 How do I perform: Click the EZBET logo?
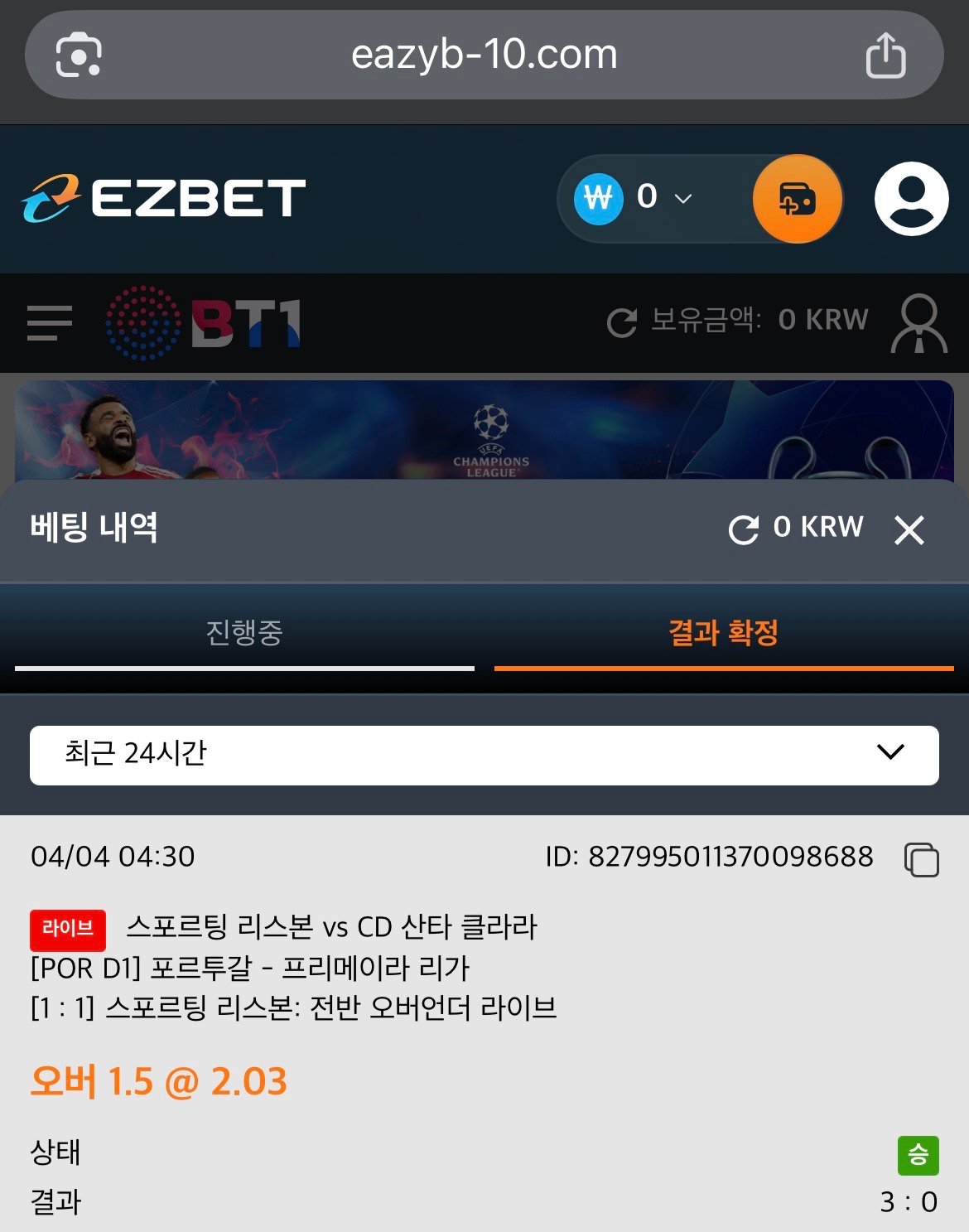tap(164, 198)
